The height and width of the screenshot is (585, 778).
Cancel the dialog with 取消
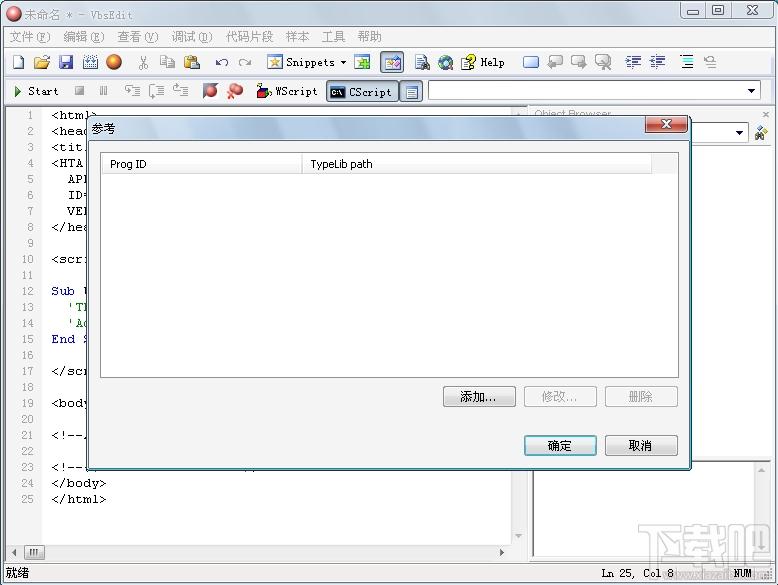(x=641, y=445)
